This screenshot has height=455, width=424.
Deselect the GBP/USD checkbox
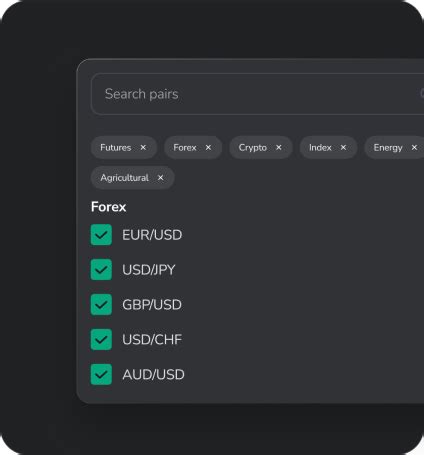pyautogui.click(x=101, y=304)
